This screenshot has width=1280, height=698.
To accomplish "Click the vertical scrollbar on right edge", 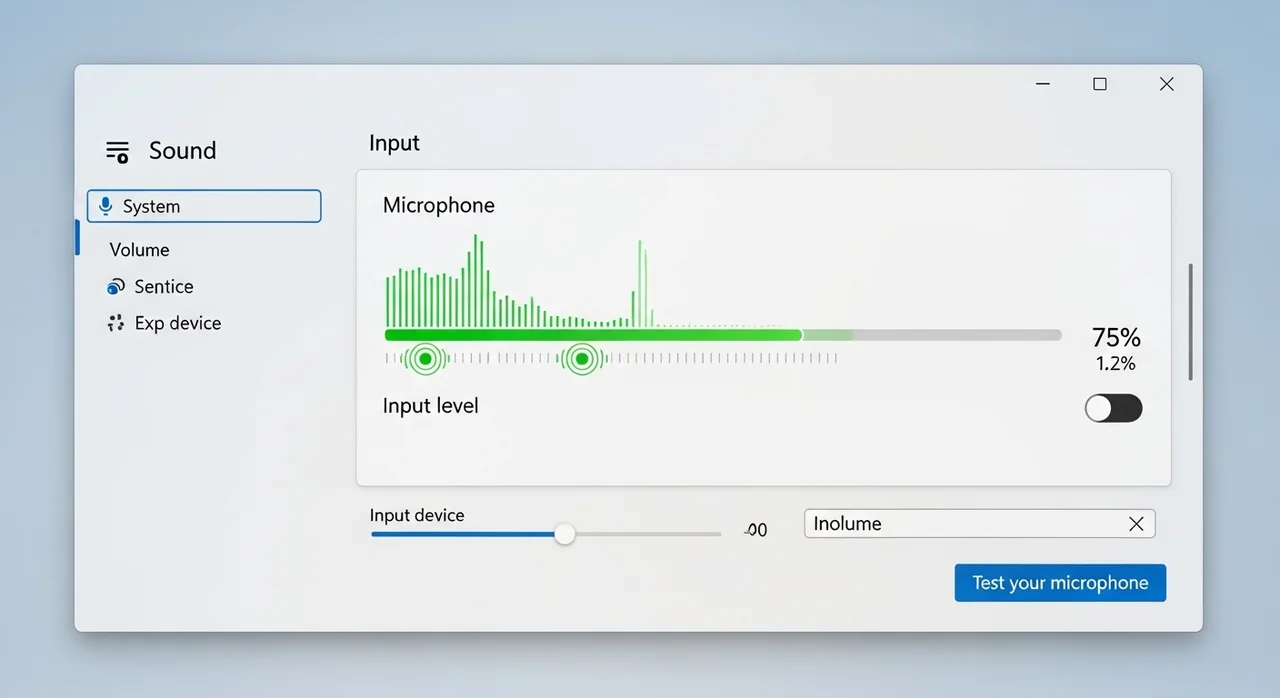I will click(x=1190, y=322).
